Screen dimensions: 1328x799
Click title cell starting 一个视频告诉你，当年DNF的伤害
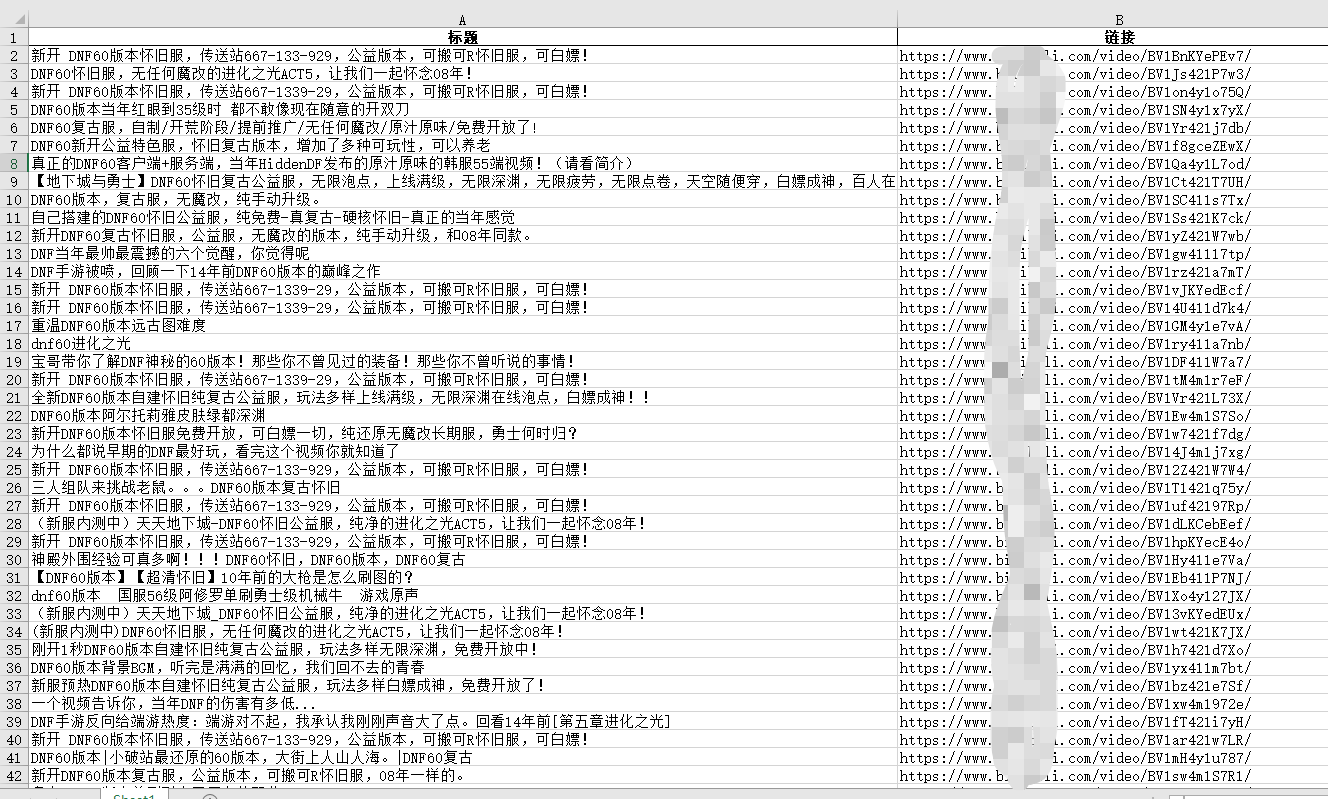462,703
